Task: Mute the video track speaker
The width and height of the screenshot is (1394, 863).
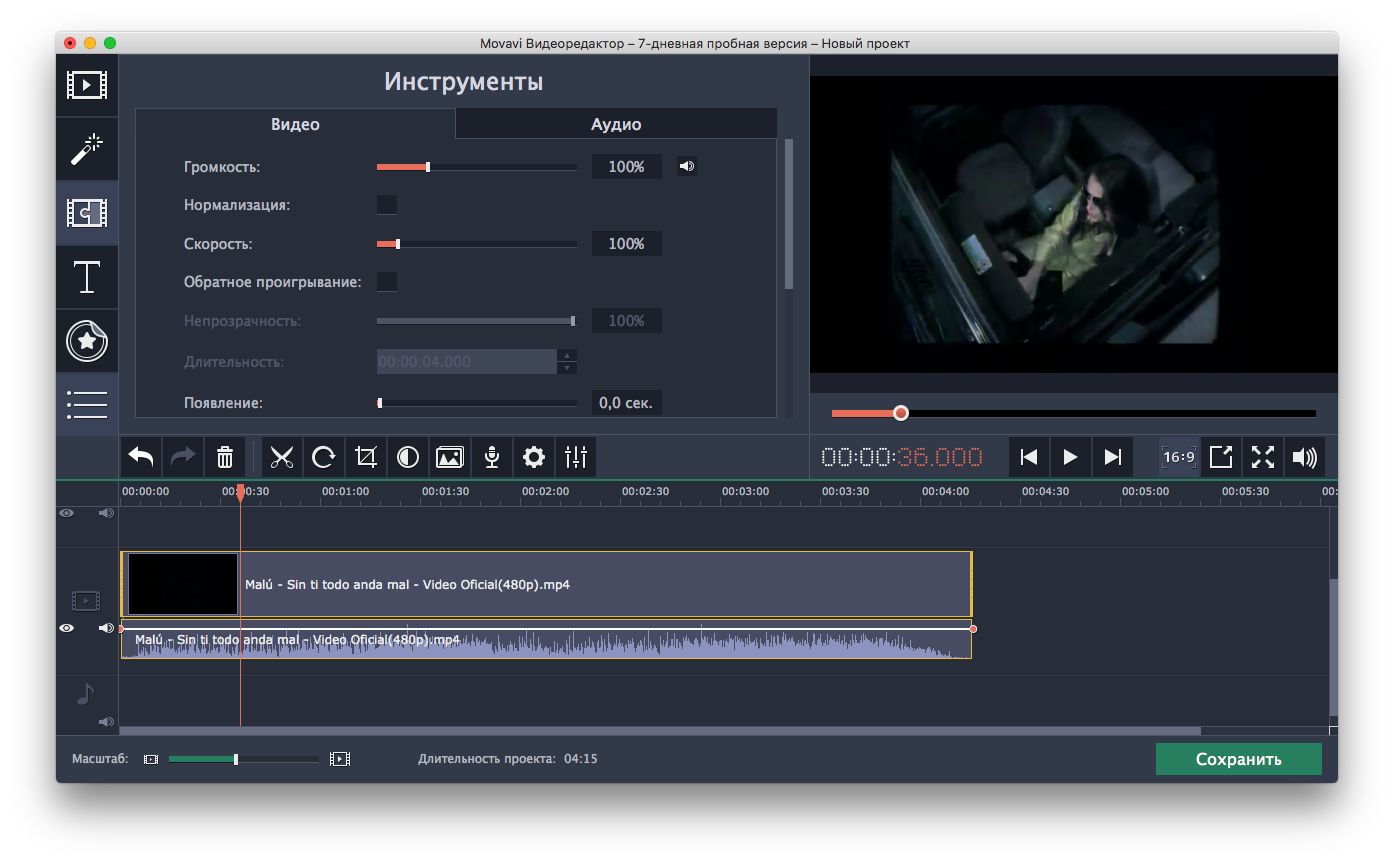Action: [106, 628]
